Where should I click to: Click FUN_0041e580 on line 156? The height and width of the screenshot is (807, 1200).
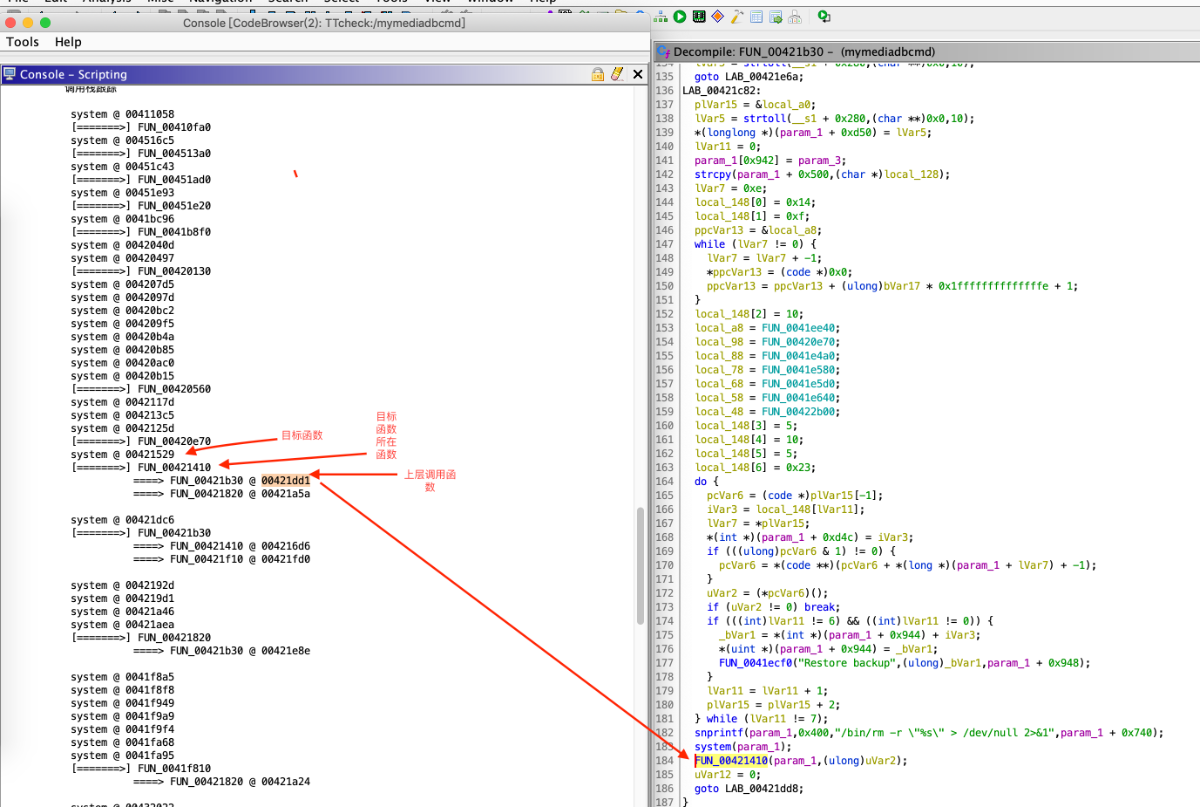tap(800, 369)
